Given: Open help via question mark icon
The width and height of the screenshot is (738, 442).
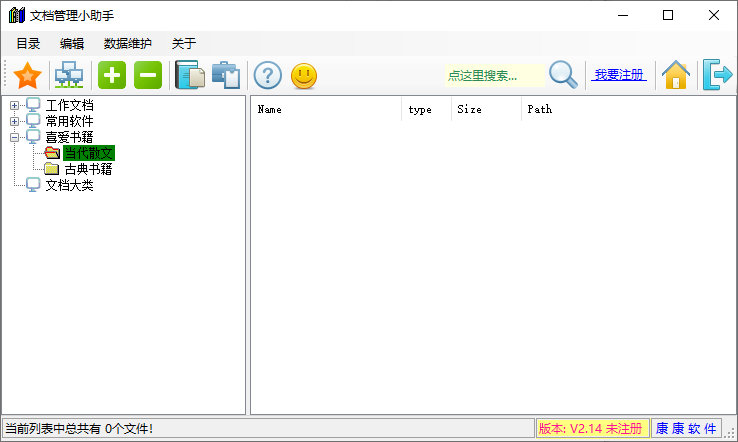Looking at the screenshot, I should coord(267,75).
